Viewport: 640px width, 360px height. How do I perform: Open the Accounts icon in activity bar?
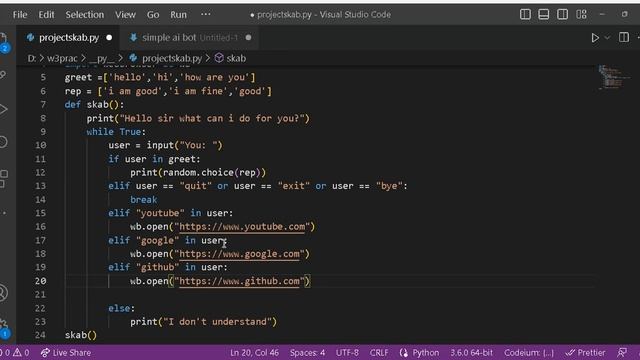click(x=3, y=293)
